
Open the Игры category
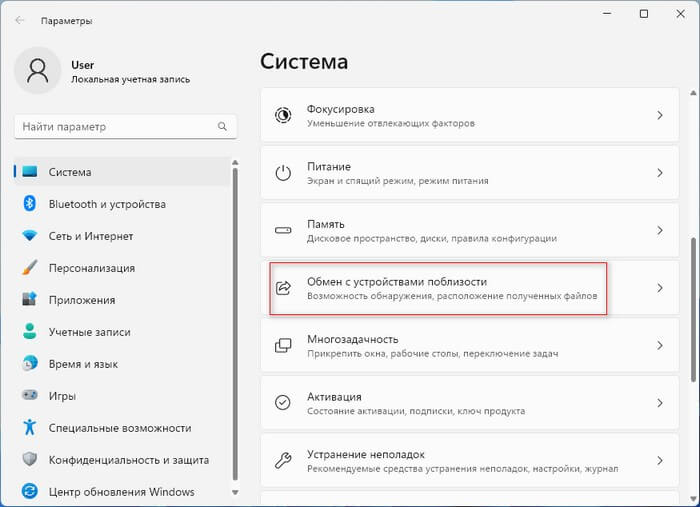point(122,395)
